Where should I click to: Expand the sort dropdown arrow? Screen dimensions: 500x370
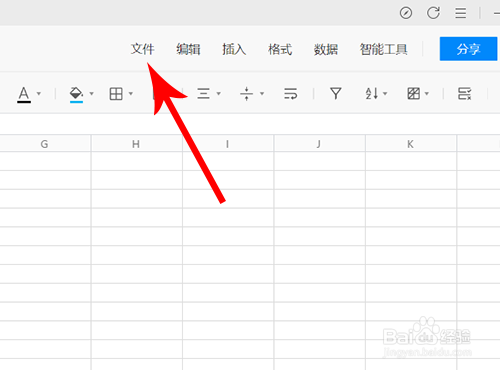coord(385,94)
